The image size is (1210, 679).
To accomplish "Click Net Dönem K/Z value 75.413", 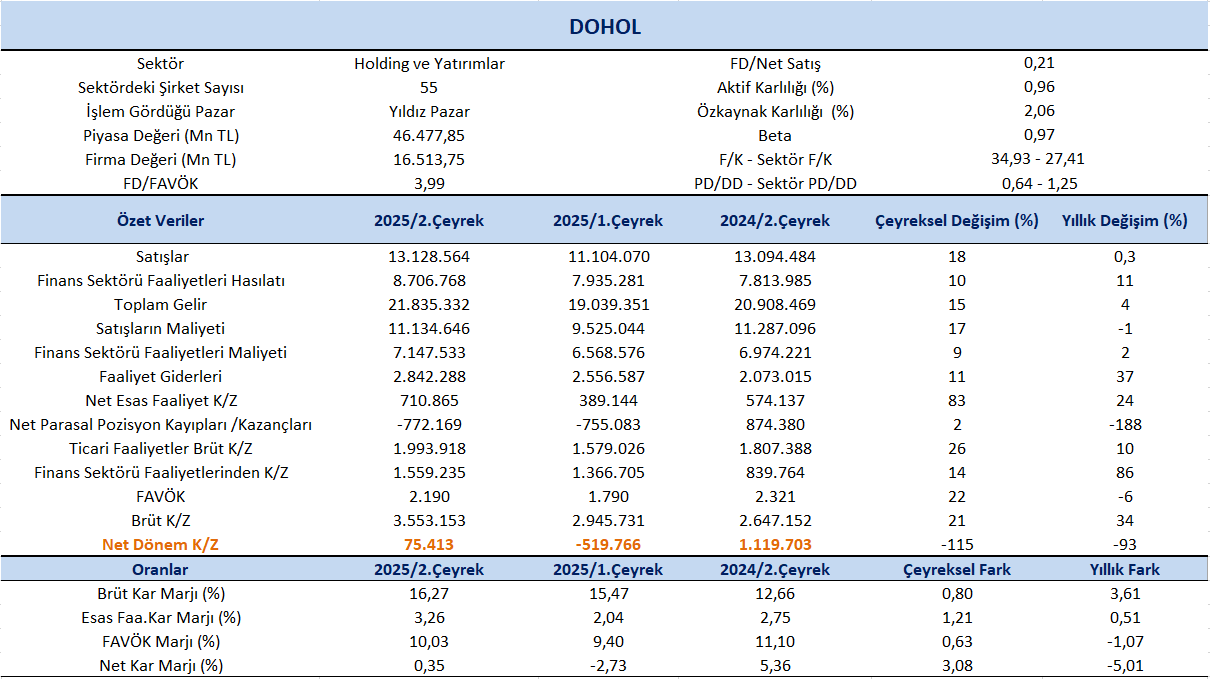I will 429,545.
